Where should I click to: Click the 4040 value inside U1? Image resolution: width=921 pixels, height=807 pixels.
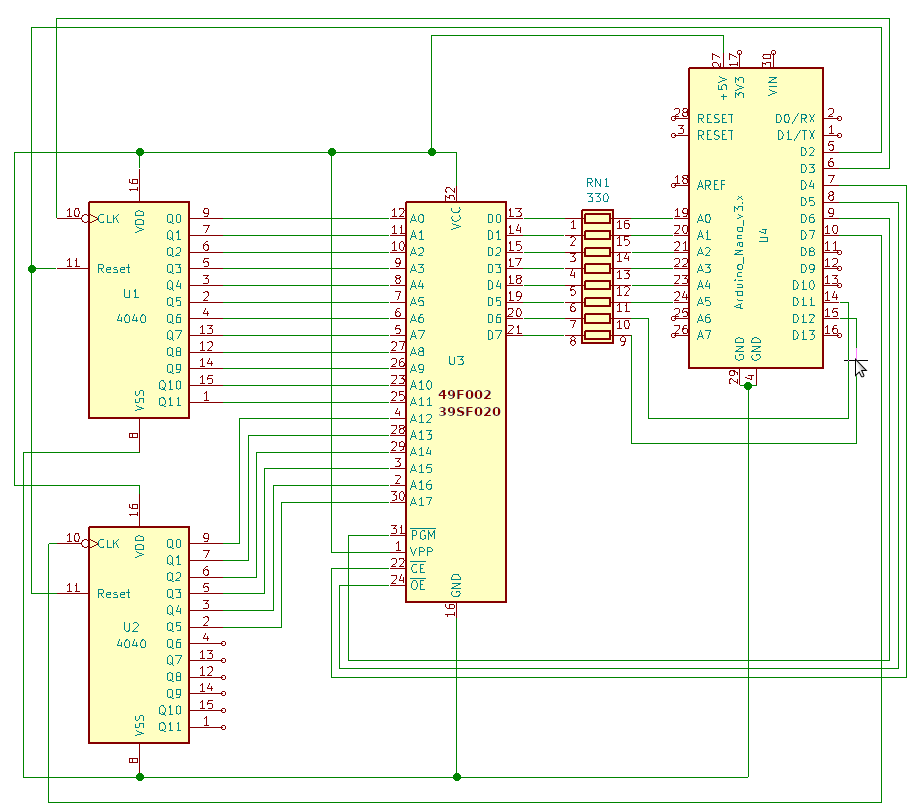131,319
